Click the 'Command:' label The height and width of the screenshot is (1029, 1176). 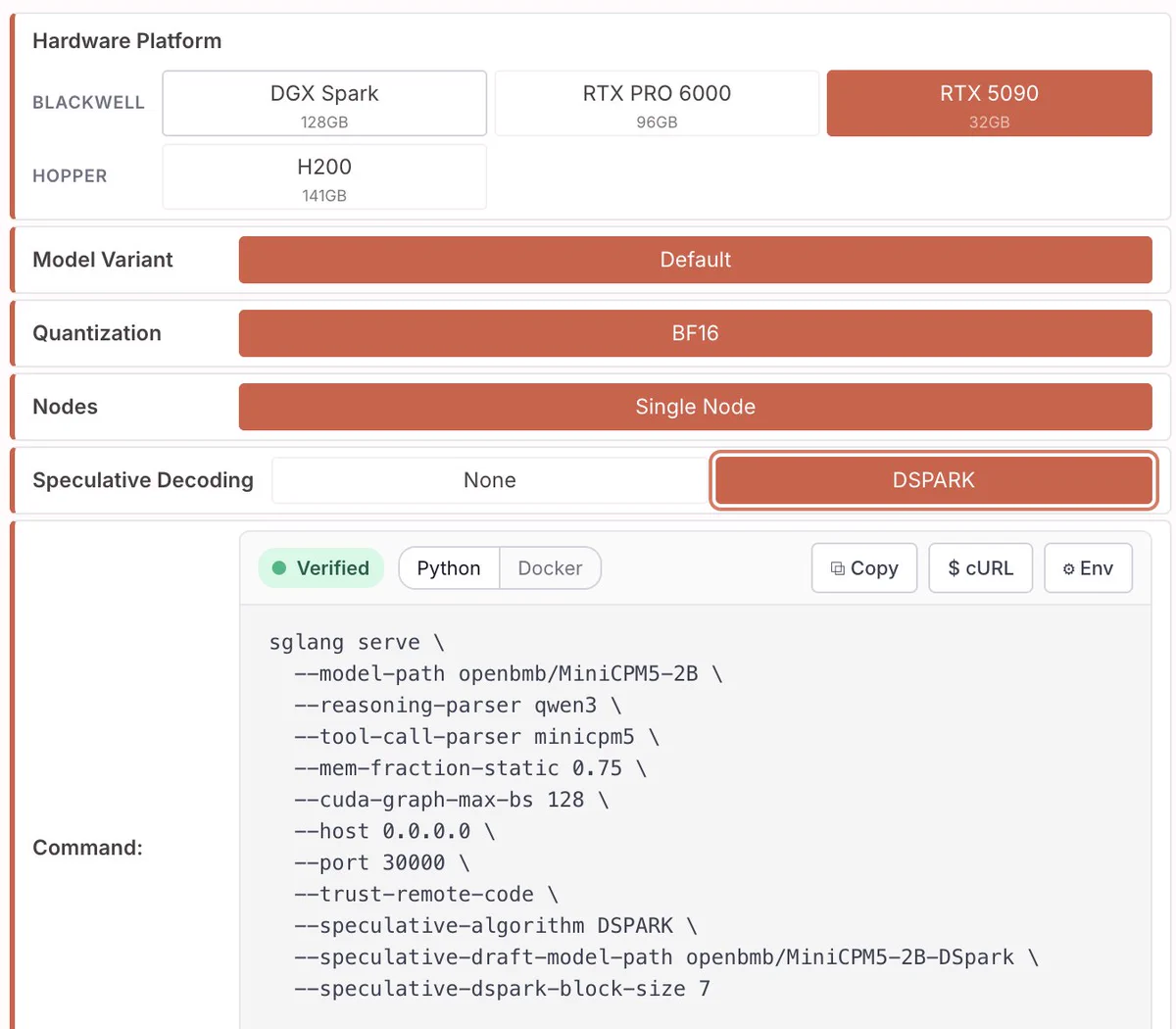[x=88, y=848]
